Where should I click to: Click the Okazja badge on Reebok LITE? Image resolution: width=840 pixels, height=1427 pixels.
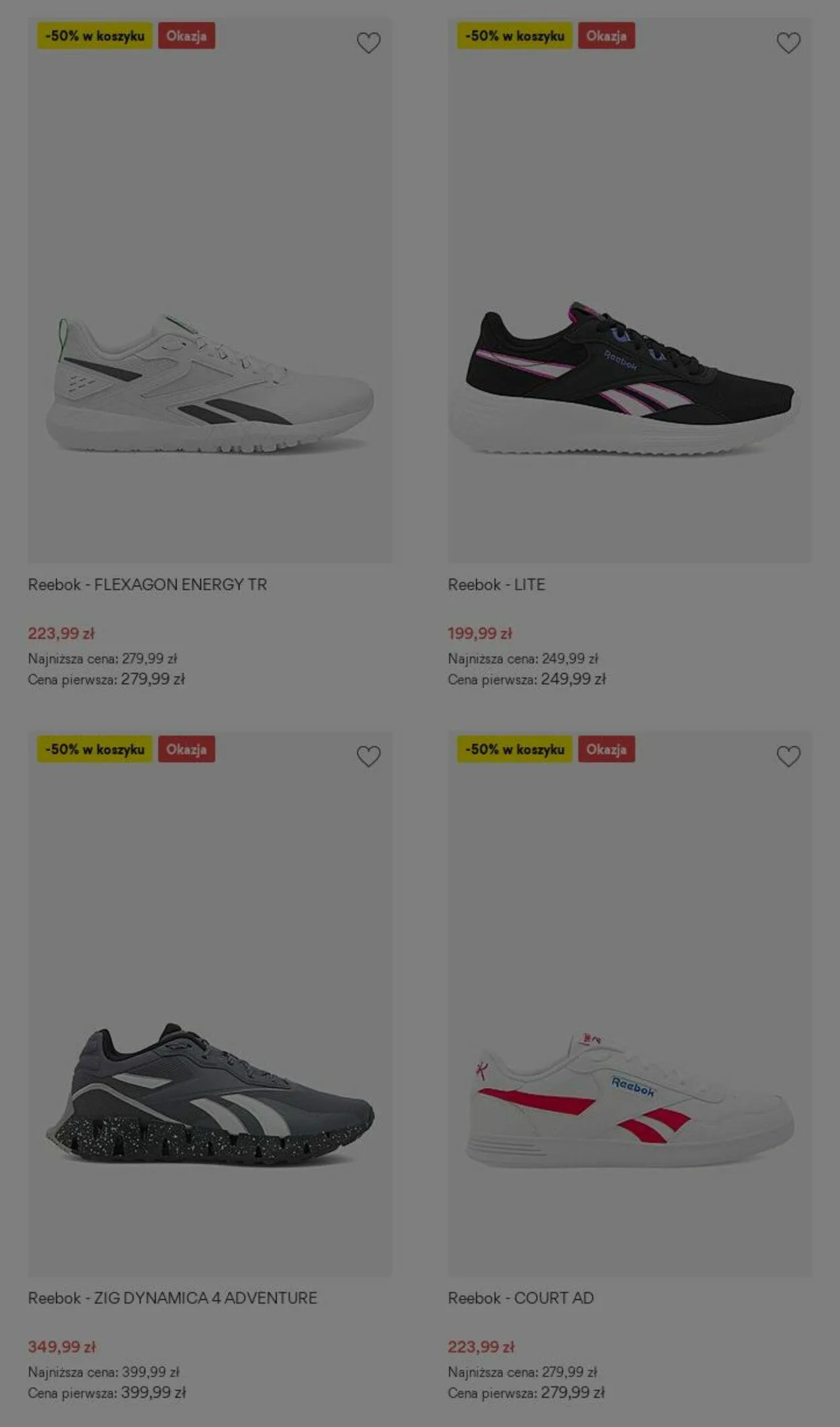click(x=606, y=36)
